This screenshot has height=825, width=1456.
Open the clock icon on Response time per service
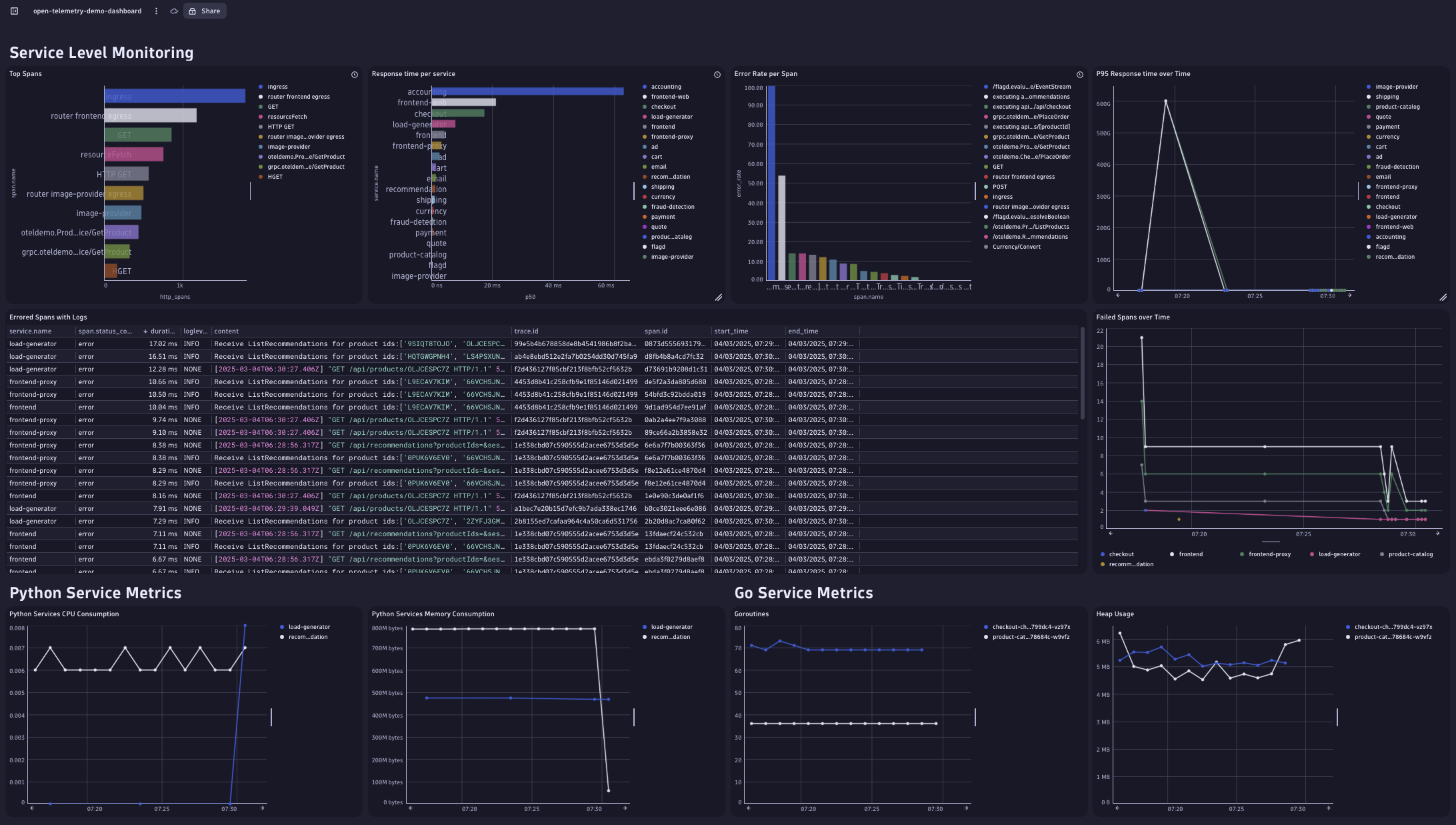click(717, 75)
